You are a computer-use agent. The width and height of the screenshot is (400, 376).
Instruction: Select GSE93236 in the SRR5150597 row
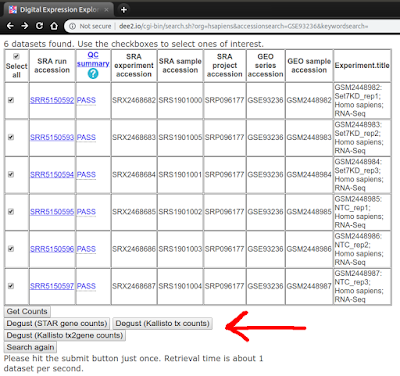266,286
